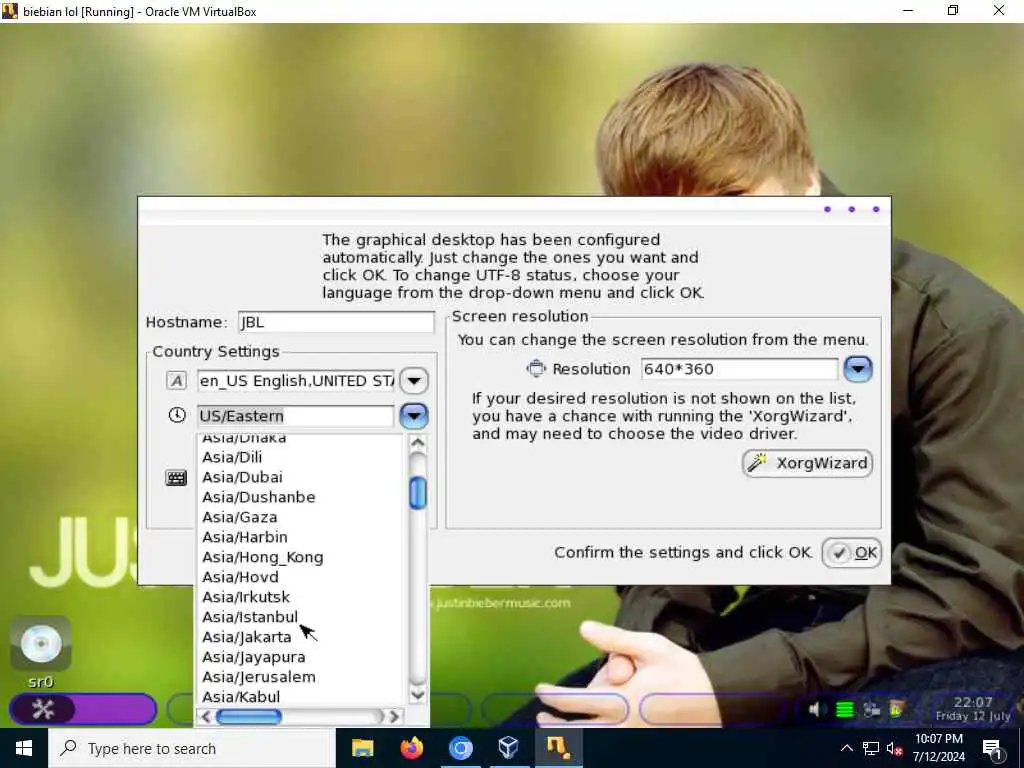Click the guest tray network icon

871,709
